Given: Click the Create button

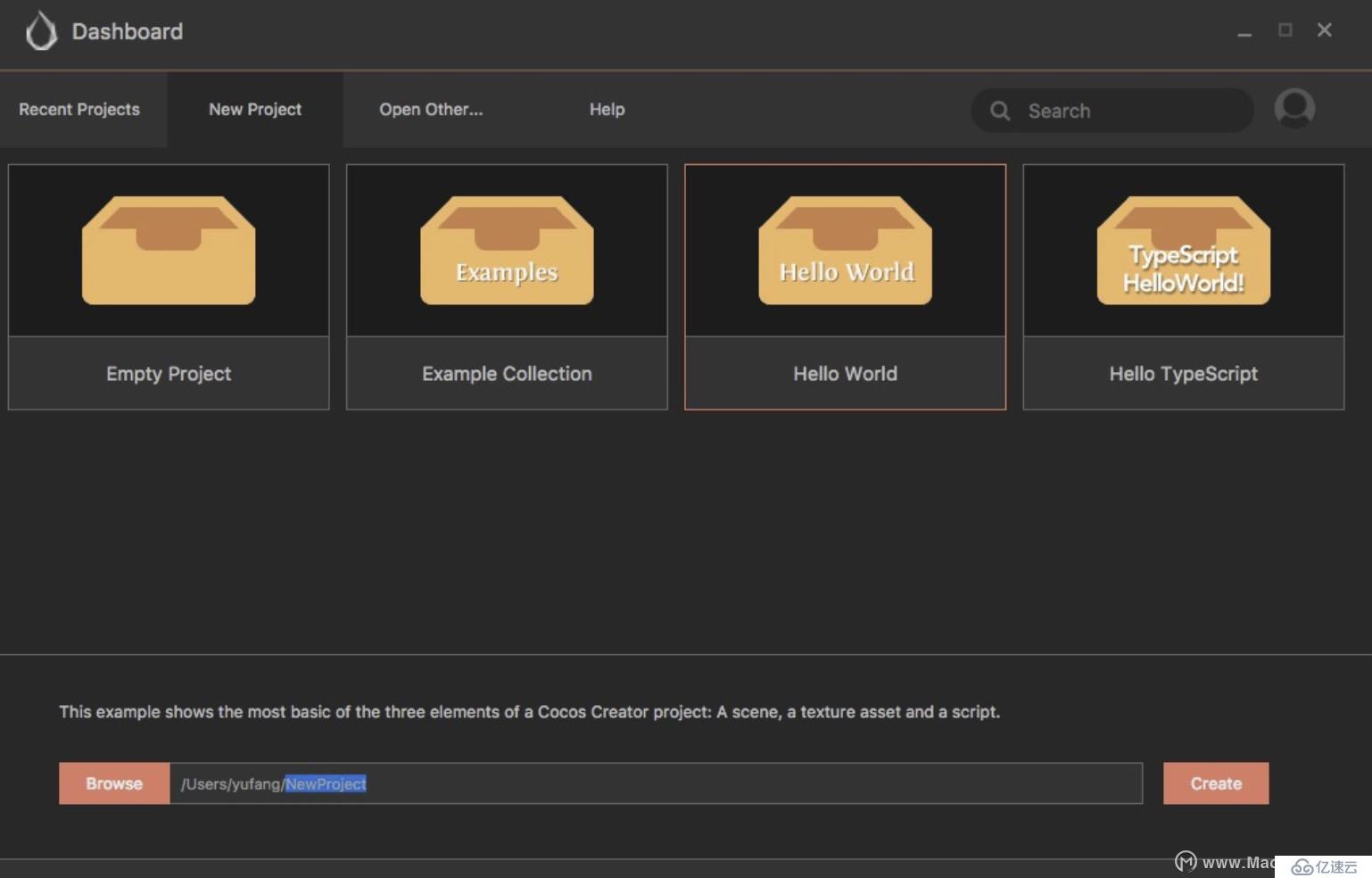Looking at the screenshot, I should [1216, 783].
